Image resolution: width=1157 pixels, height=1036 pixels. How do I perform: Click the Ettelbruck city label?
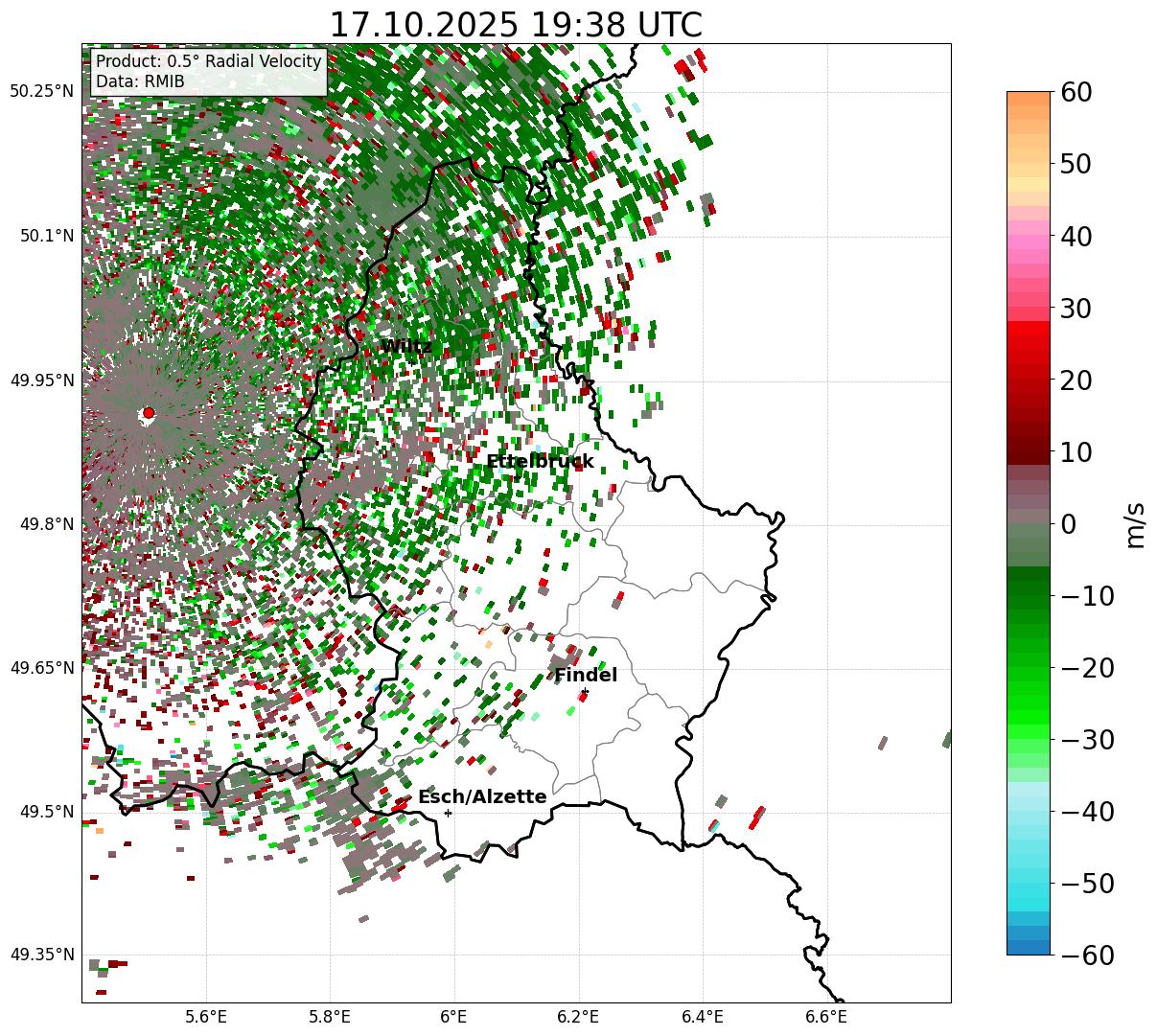[540, 461]
